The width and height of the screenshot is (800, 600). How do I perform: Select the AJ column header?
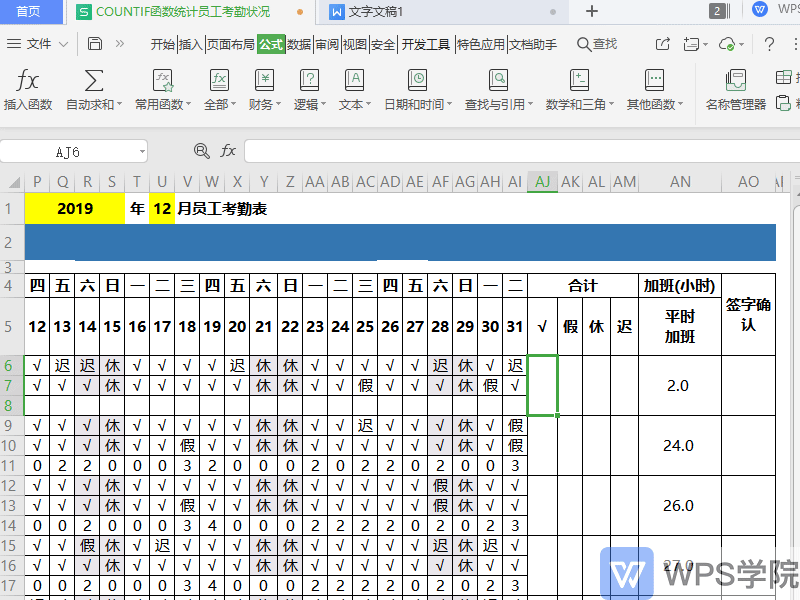(x=543, y=182)
